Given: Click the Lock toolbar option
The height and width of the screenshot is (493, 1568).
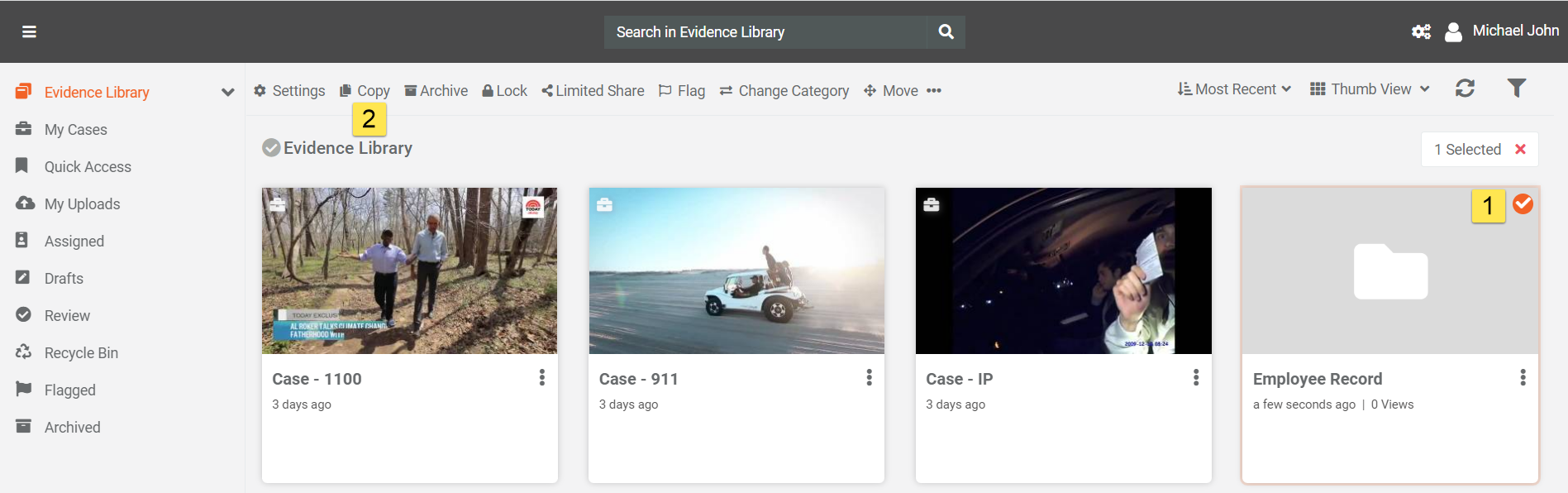Looking at the screenshot, I should (504, 91).
